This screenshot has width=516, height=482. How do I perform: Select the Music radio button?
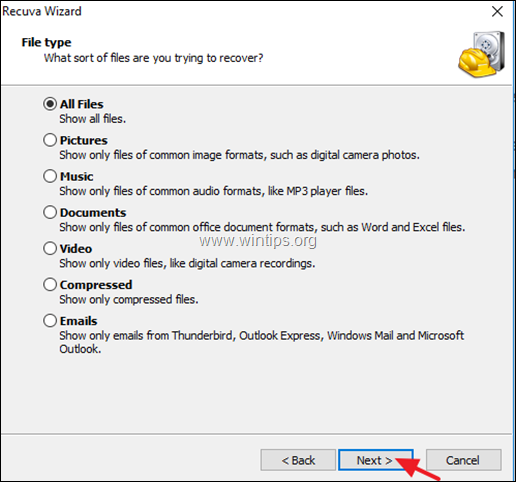pyautogui.click(x=50, y=176)
